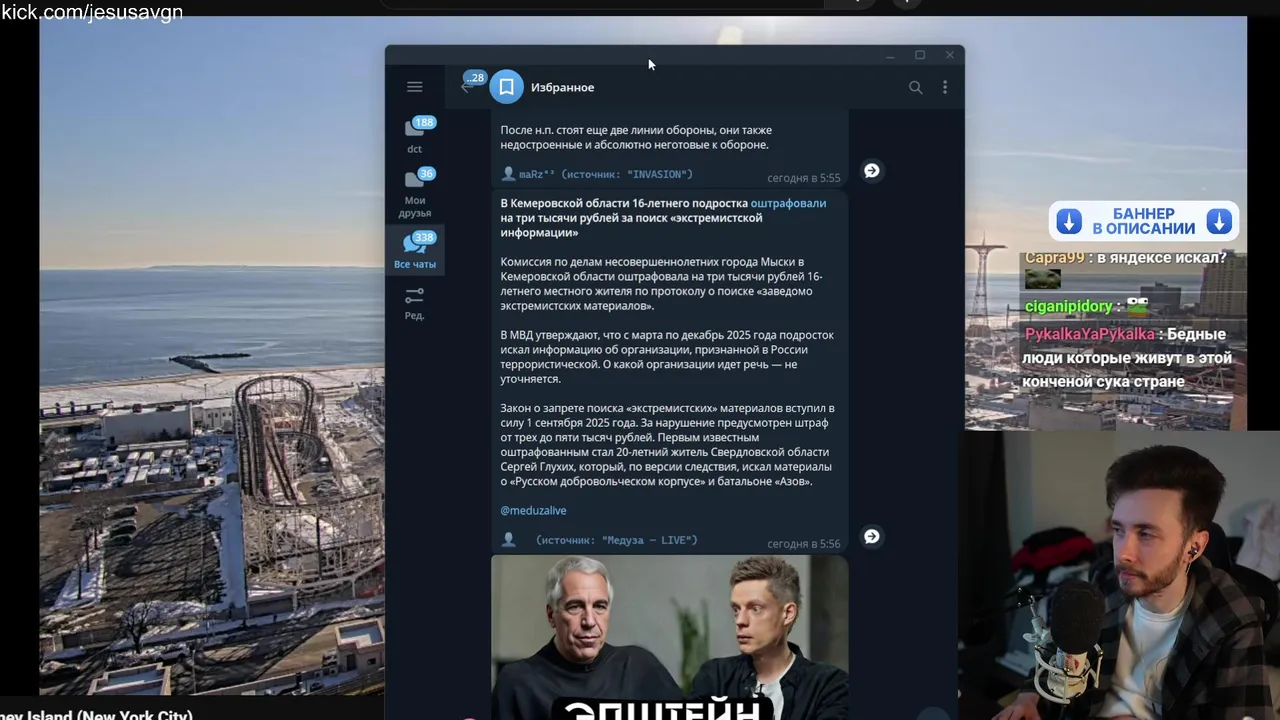
Task: Forward the Медуза LIVE post via its arrow
Action: pos(872,537)
